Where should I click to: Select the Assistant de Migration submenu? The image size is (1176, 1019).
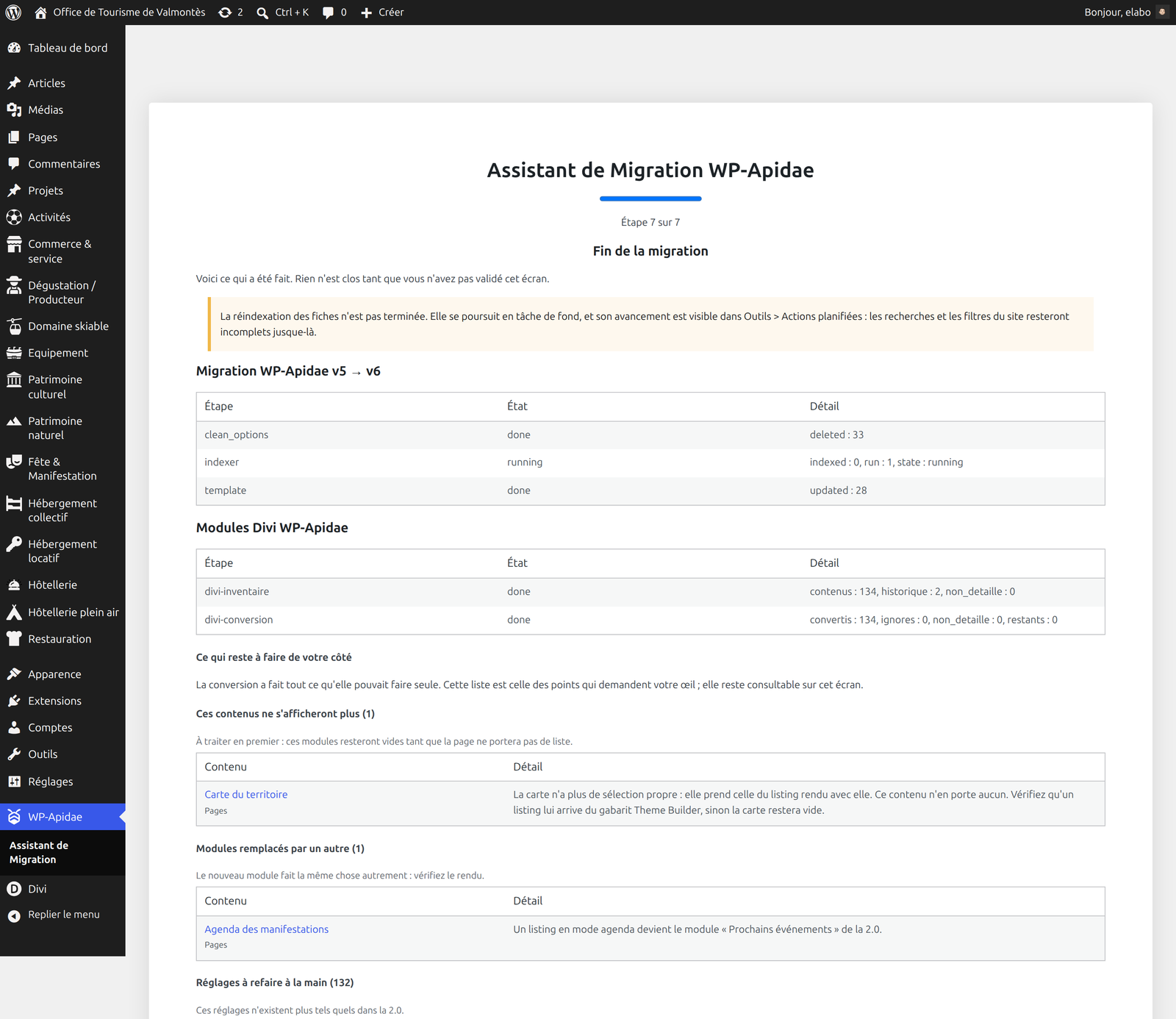click(39, 853)
